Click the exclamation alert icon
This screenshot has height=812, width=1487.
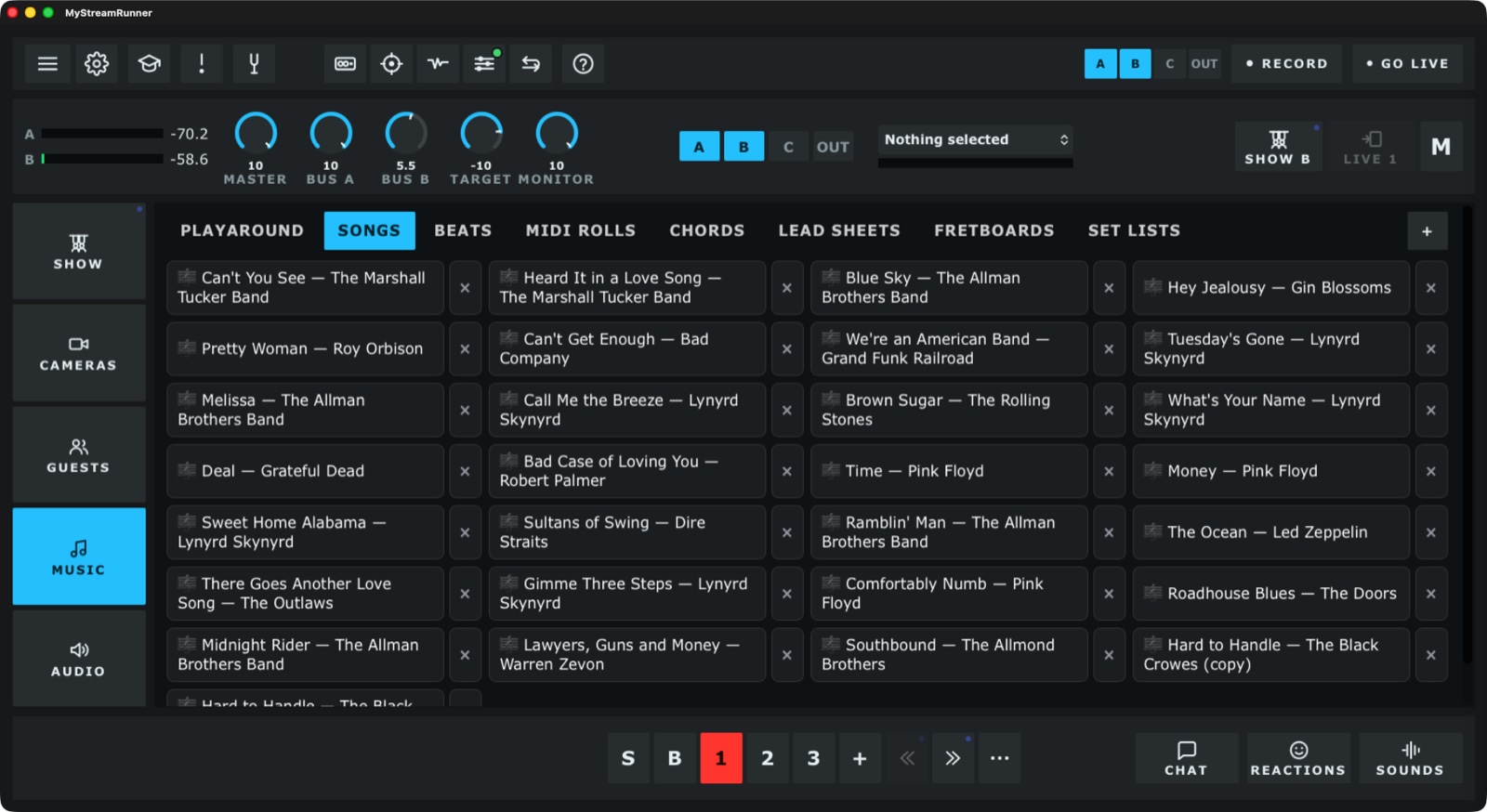tap(202, 64)
